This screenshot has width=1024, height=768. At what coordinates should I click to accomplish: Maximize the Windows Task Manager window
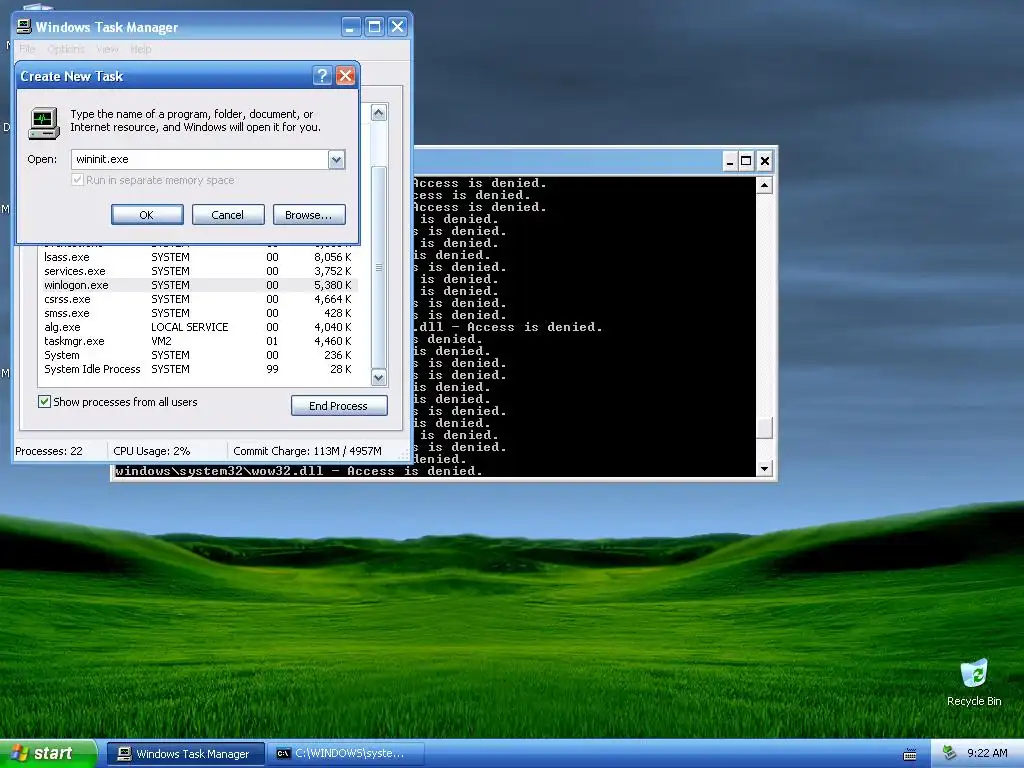[x=374, y=27]
